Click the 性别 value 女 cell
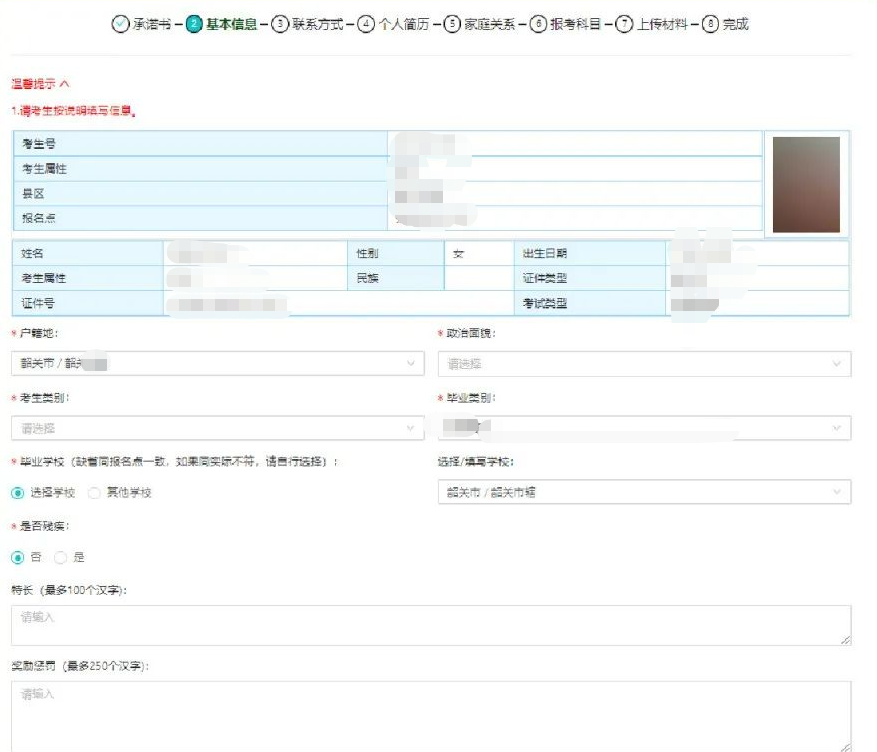 479,253
